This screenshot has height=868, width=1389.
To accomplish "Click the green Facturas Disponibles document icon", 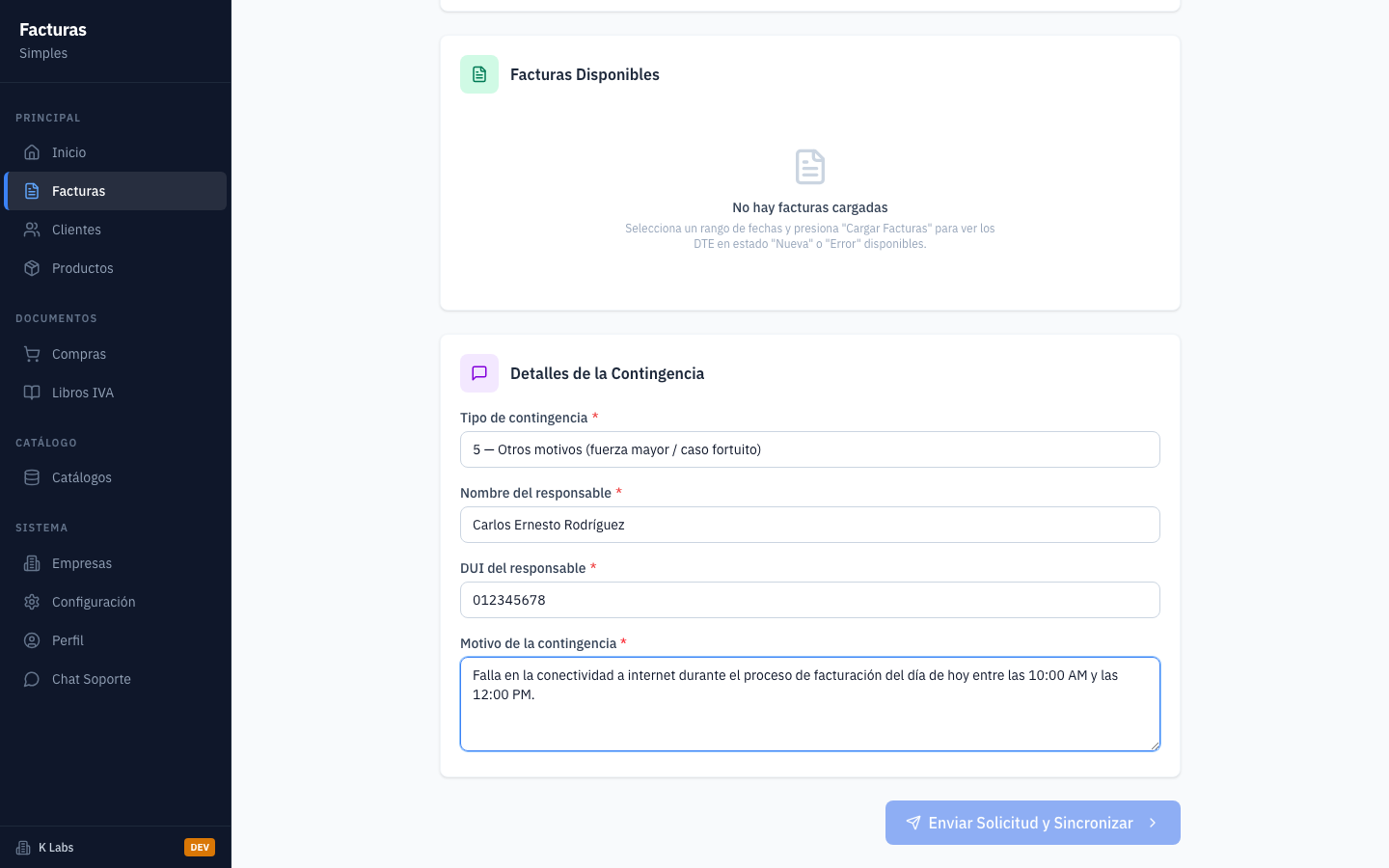I will [x=479, y=74].
